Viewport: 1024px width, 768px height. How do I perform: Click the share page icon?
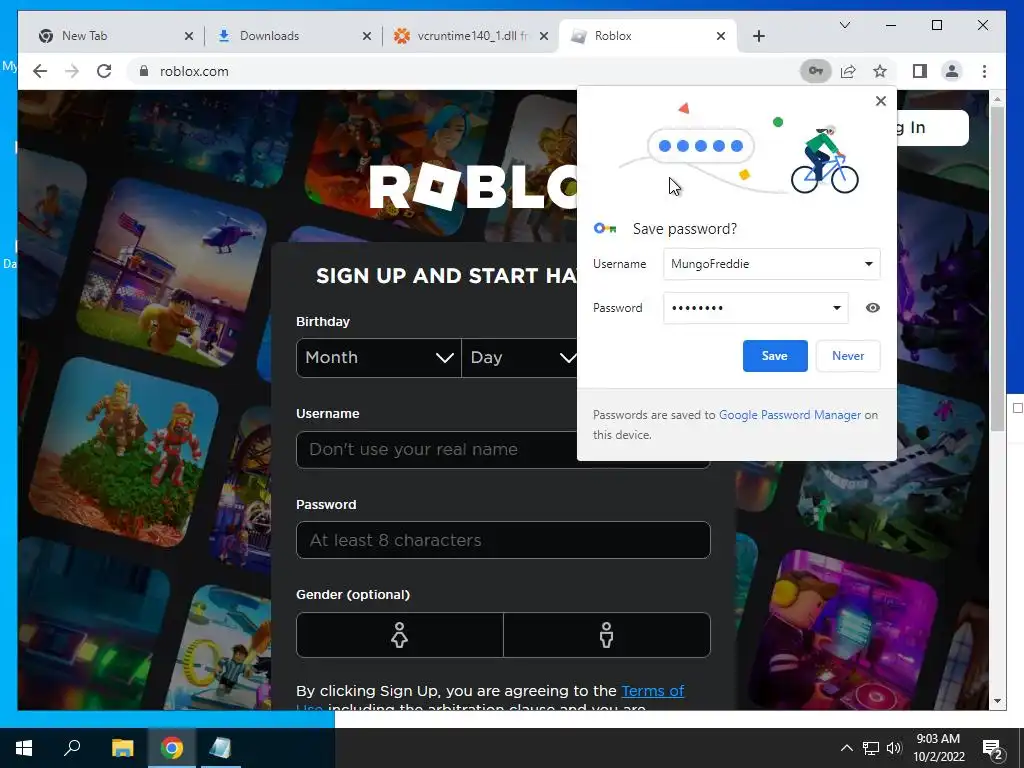click(x=848, y=71)
